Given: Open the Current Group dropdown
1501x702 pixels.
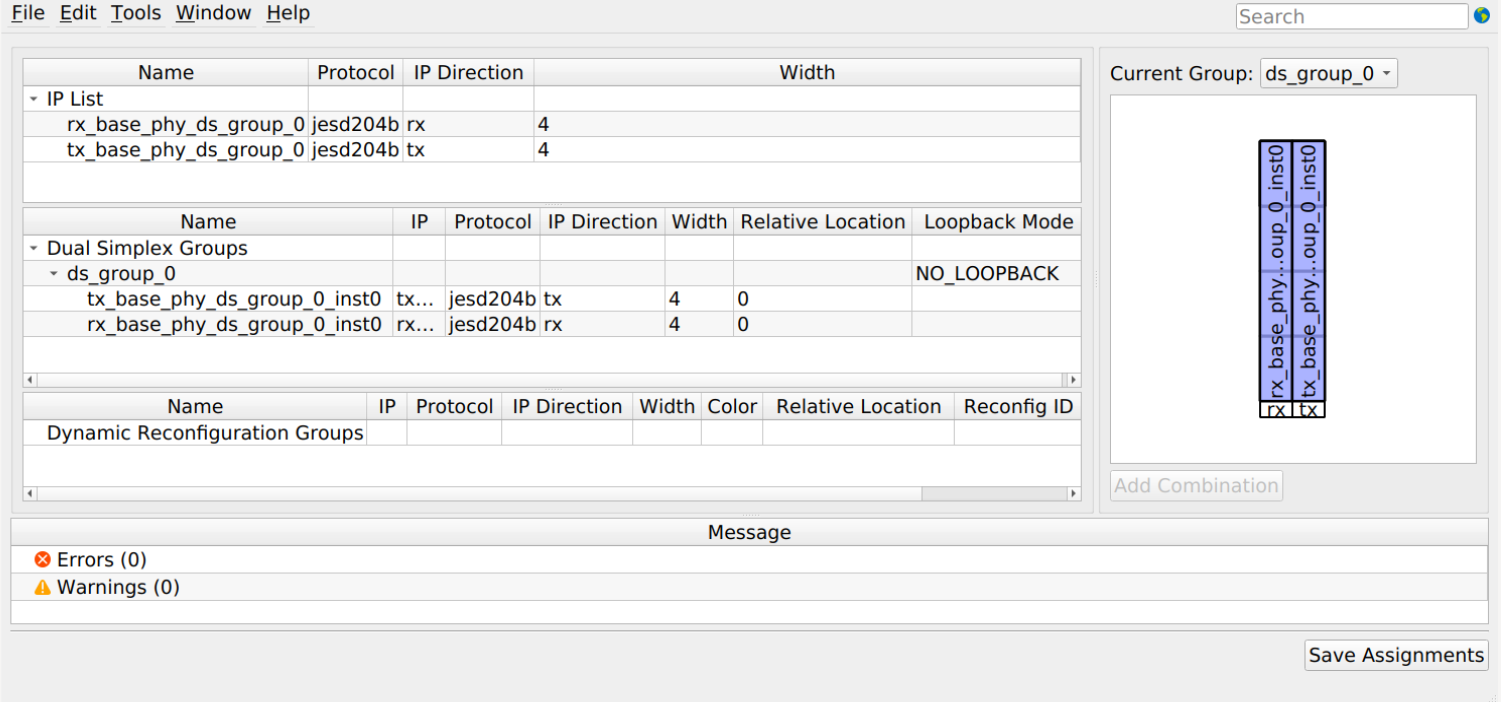Looking at the screenshot, I should pos(1328,74).
